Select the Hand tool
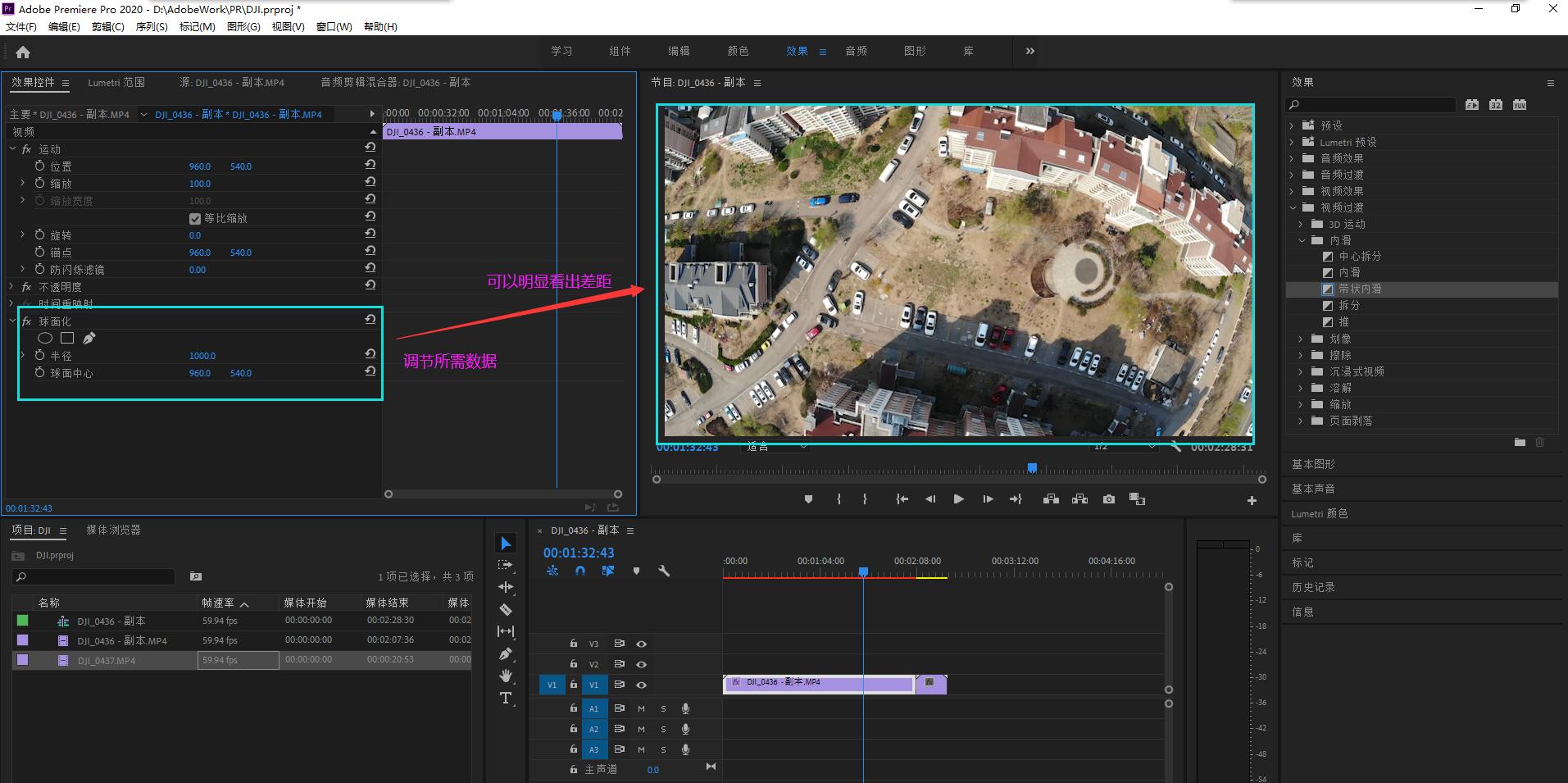Screen dimensions: 1568x783 tap(506, 676)
